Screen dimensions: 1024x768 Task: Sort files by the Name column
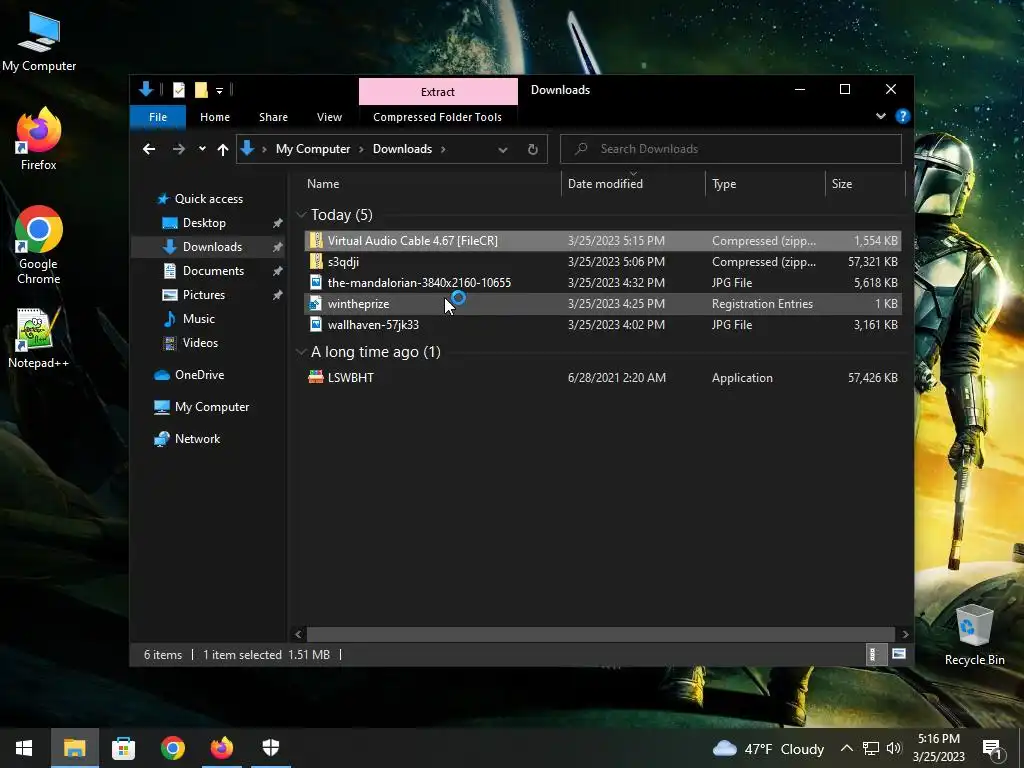(x=431, y=184)
